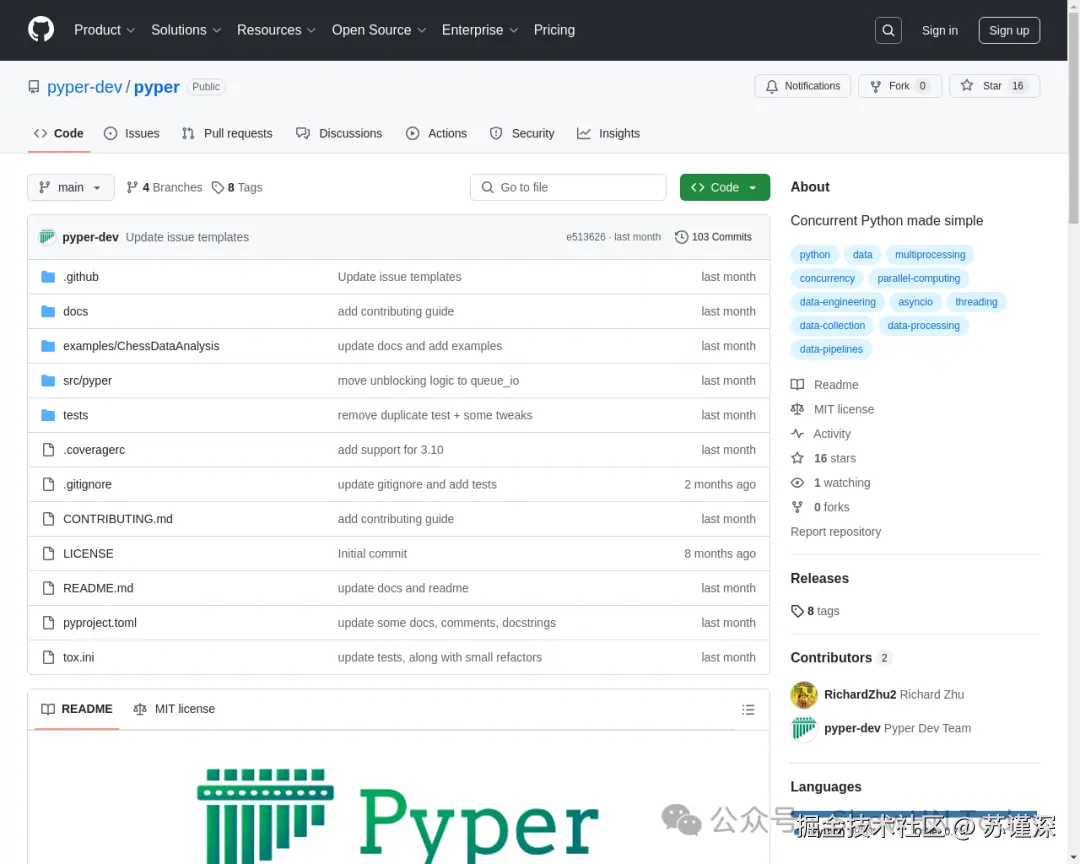
Task: Open the .coveragerc file
Action: [94, 450]
